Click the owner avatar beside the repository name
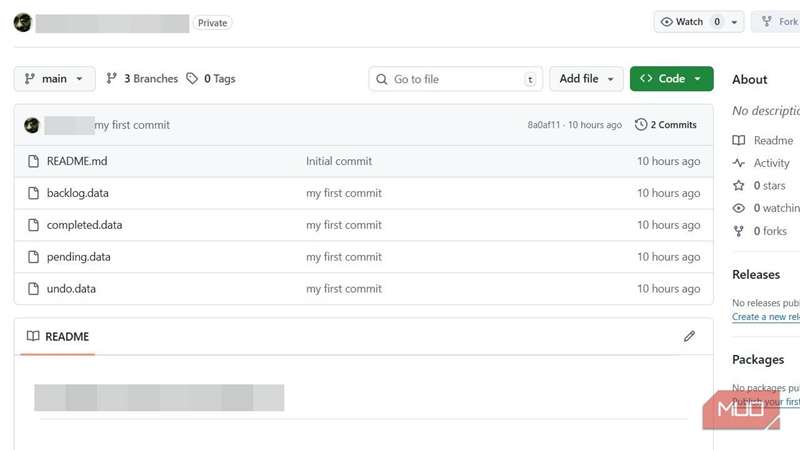The height and width of the screenshot is (450, 800). 22,23
